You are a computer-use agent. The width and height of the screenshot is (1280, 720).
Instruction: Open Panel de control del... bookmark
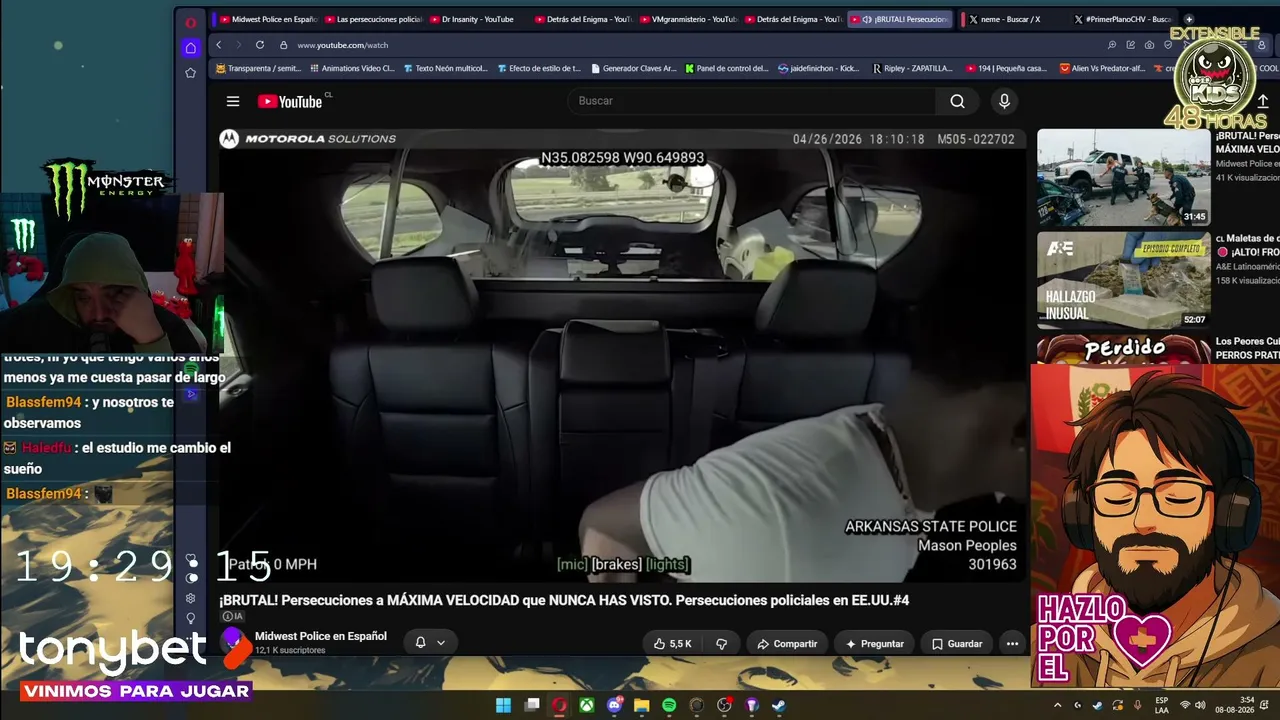[726, 69]
